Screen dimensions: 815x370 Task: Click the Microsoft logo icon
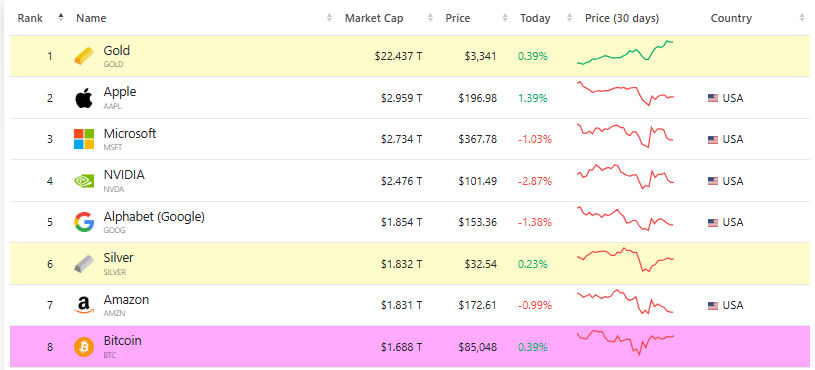[x=84, y=139]
